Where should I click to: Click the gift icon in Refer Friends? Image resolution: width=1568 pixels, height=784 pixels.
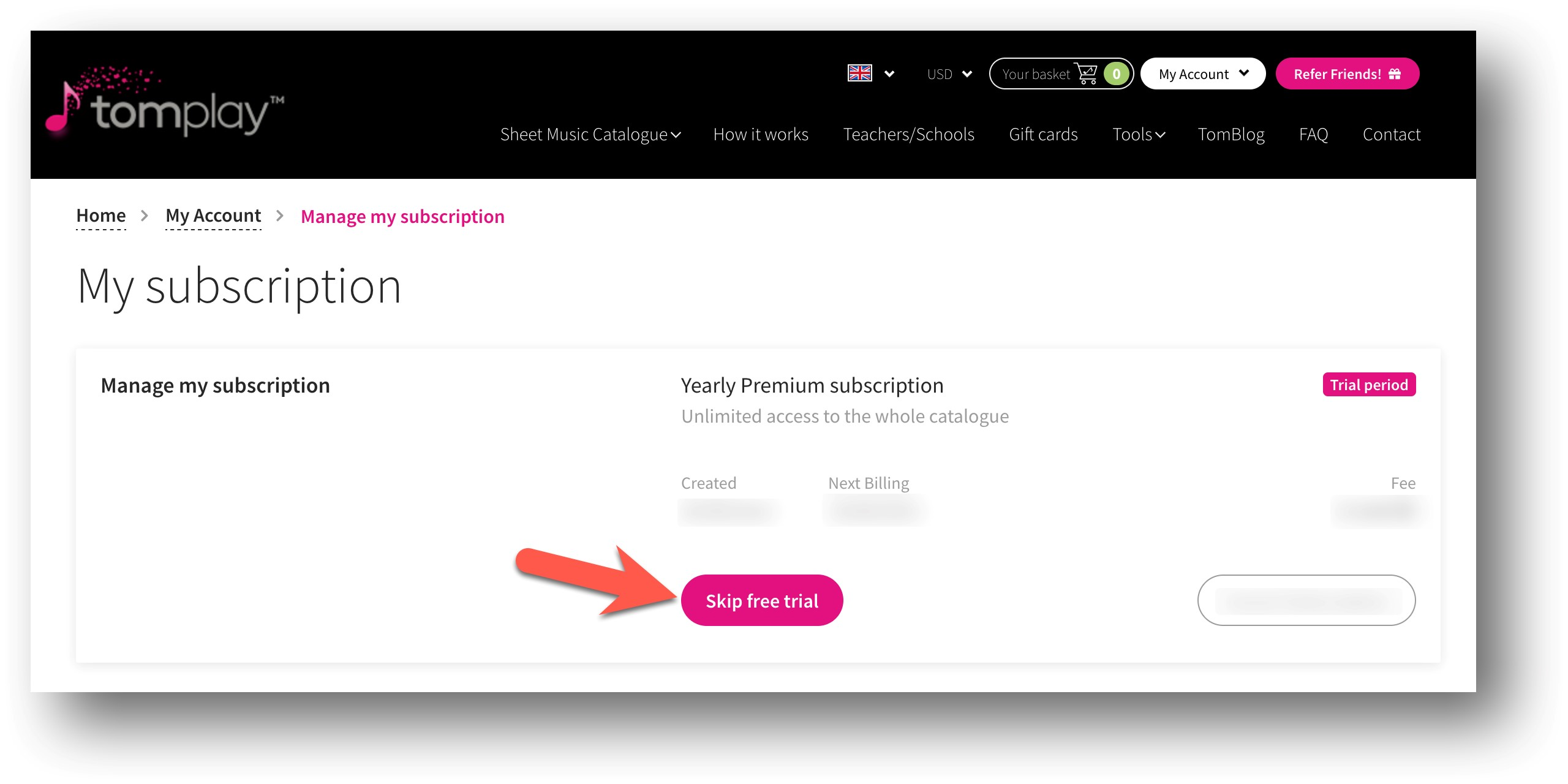[1395, 74]
